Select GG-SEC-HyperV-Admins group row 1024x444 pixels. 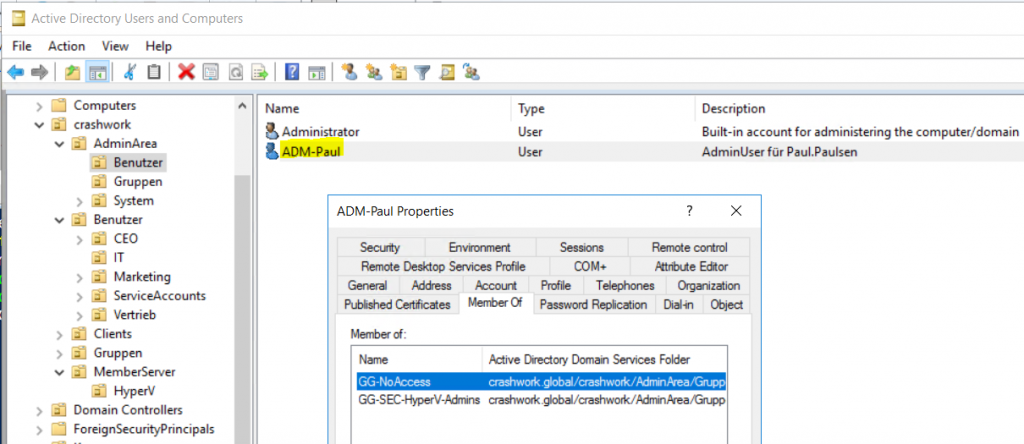(x=541, y=400)
